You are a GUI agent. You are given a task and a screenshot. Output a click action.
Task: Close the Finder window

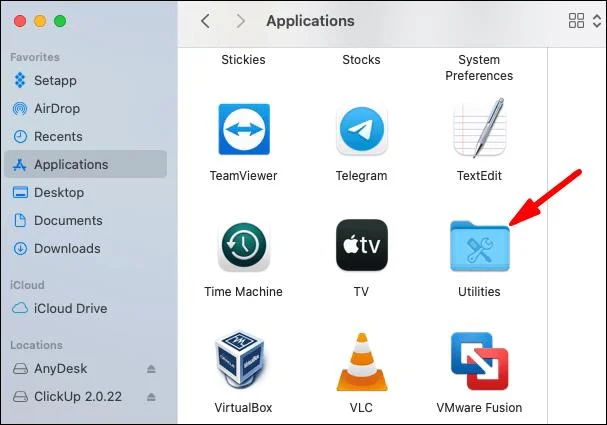tap(20, 21)
